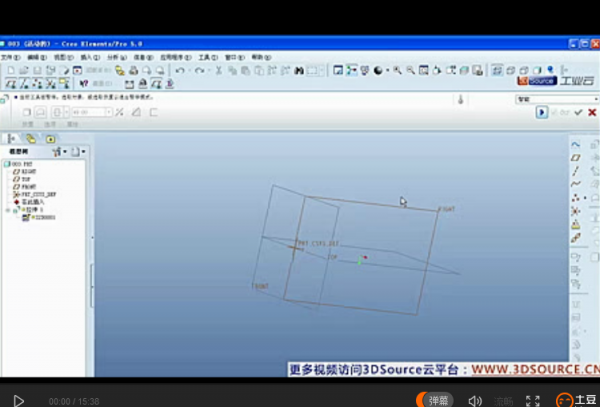The height and width of the screenshot is (407, 600).
Task: Select the TOP datum plane in tree
Action: pos(22,179)
